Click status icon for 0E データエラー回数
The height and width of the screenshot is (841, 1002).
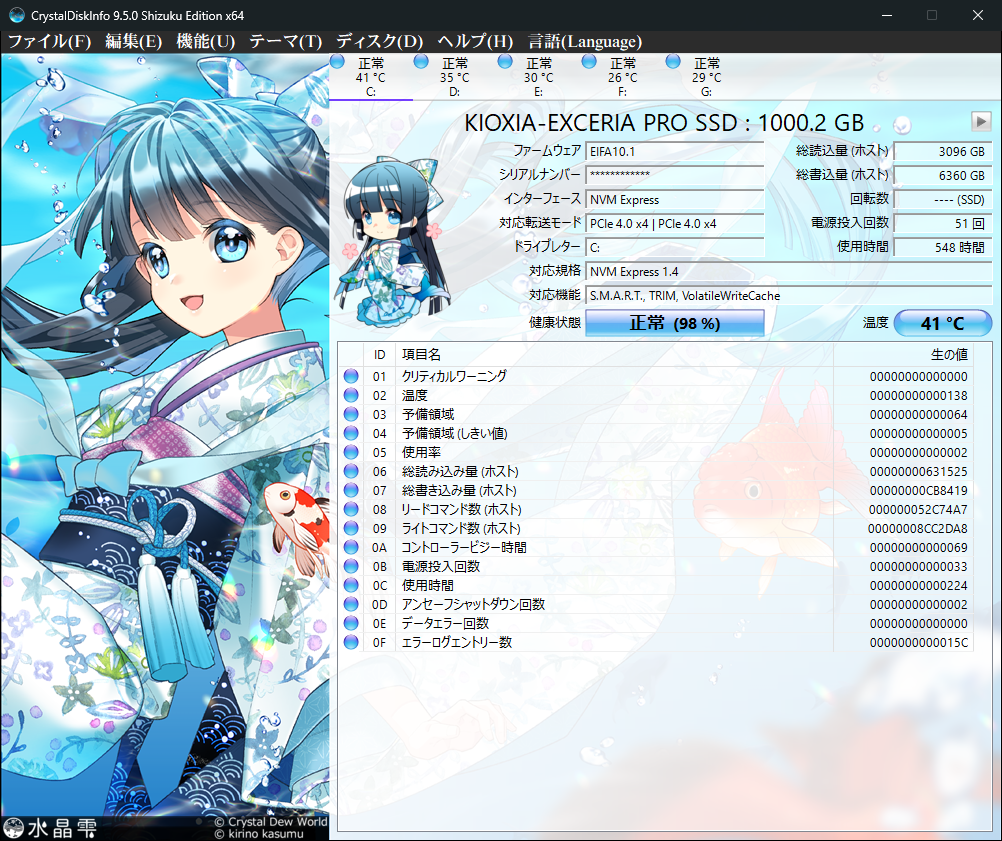click(351, 623)
